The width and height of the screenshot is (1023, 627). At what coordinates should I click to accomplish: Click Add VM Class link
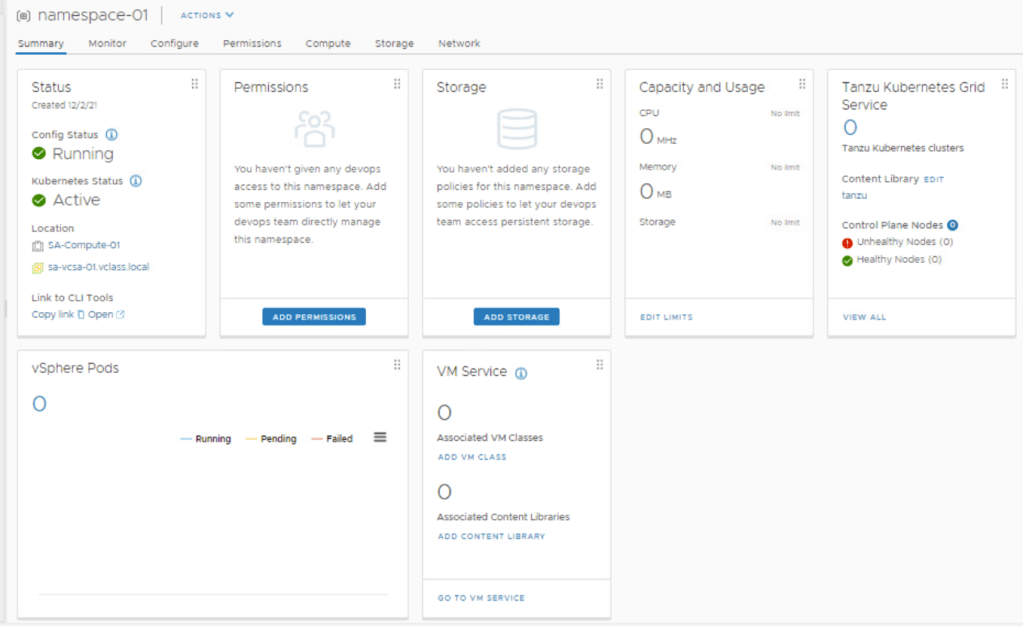click(x=472, y=457)
